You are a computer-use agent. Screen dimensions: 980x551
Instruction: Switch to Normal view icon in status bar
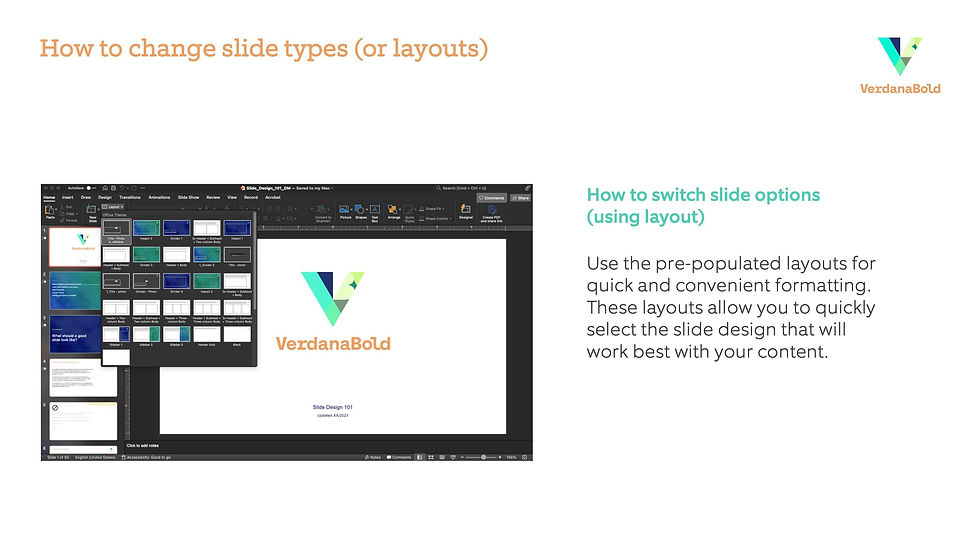coord(419,457)
